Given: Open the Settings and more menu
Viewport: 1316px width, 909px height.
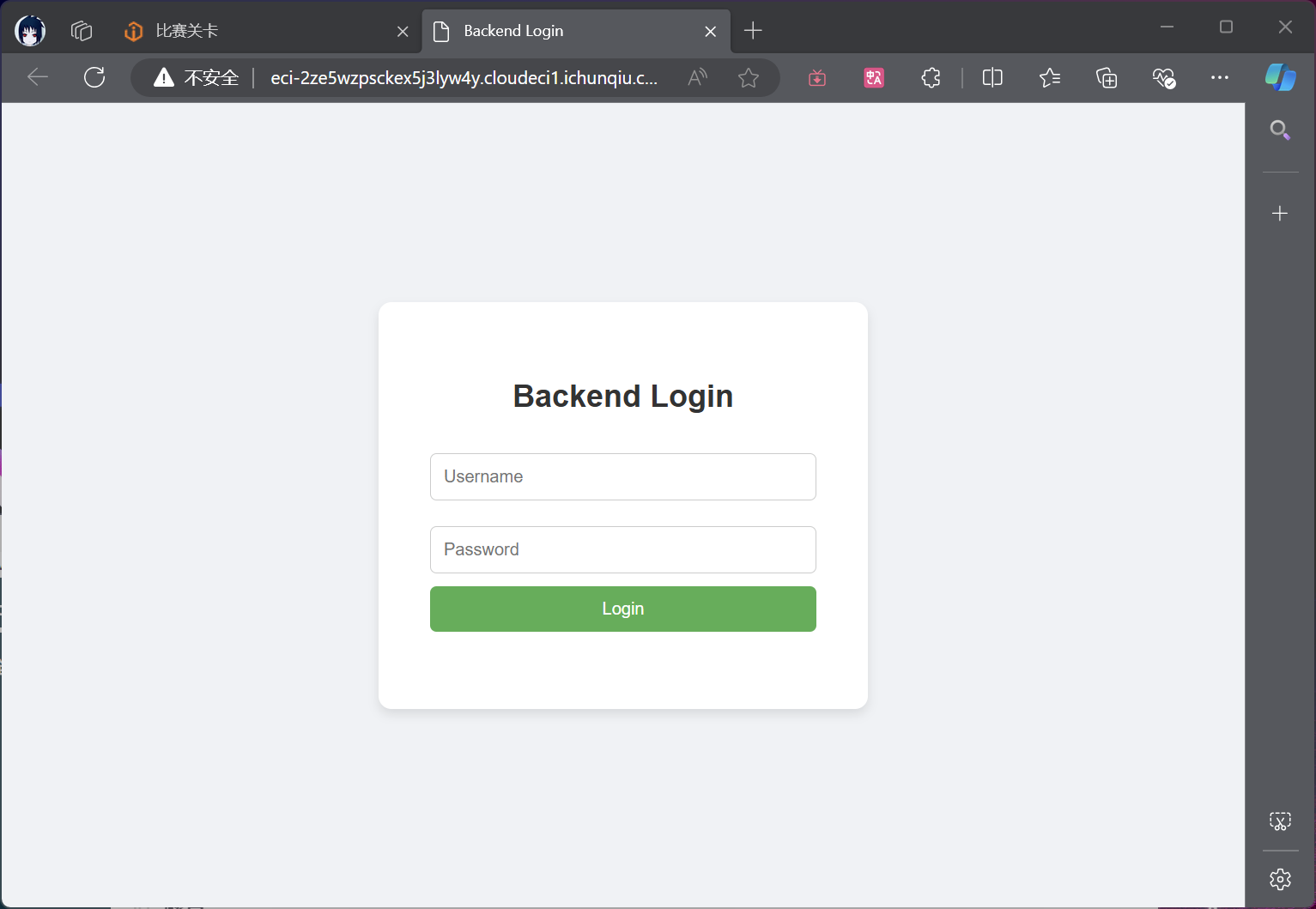Looking at the screenshot, I should click(1220, 77).
